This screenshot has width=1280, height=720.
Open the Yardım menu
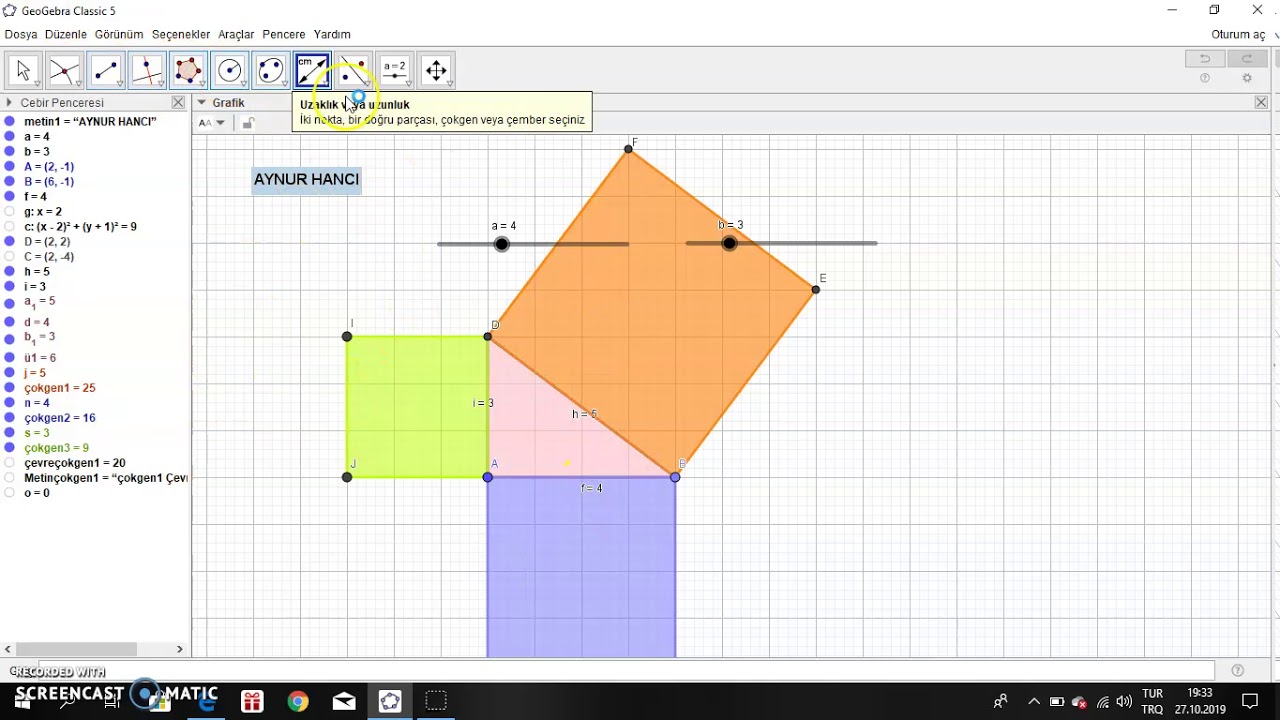point(332,35)
